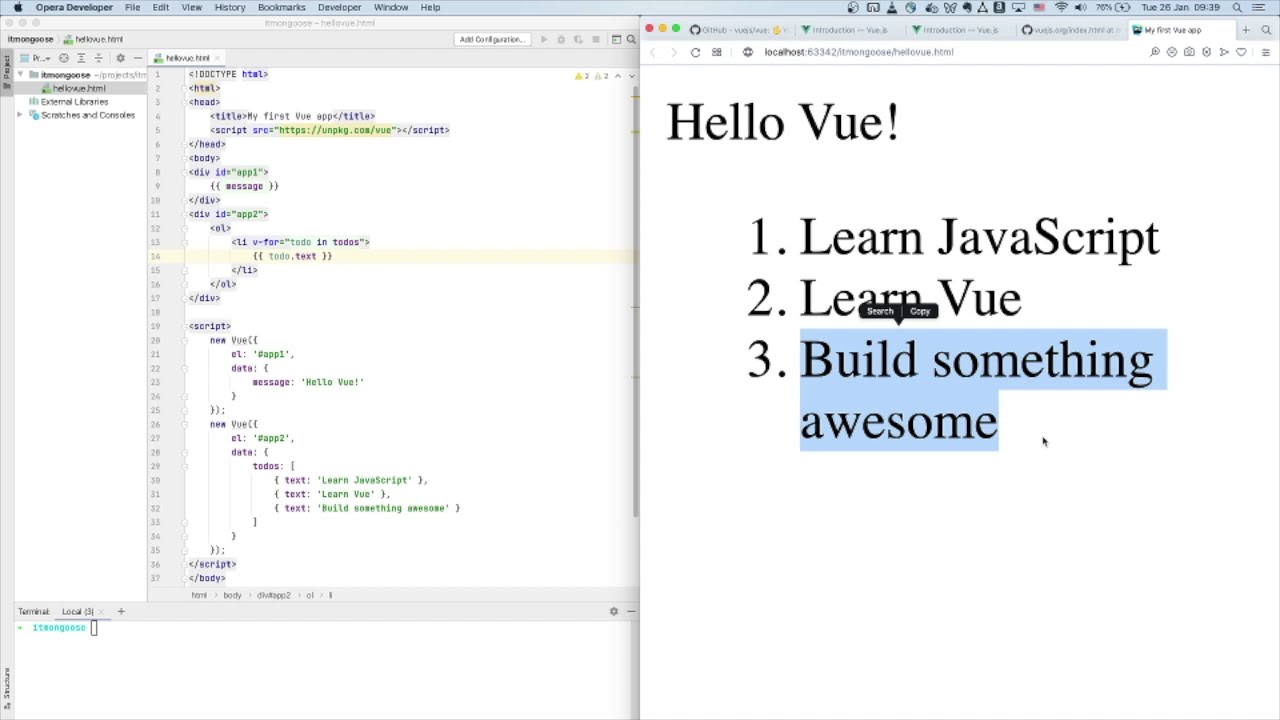
Task: Click the search tabs magnifier in Opera
Action: pyautogui.click(x=1267, y=30)
